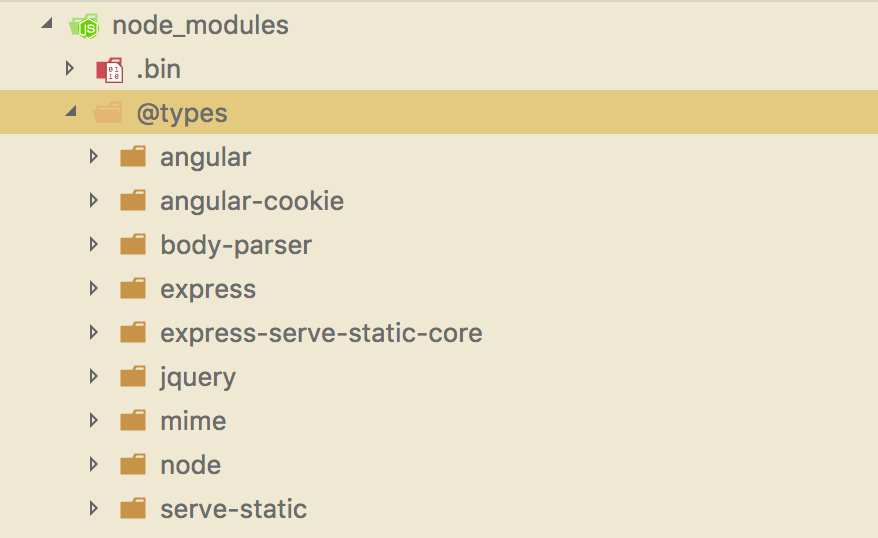Select the node_modules label

(200, 26)
